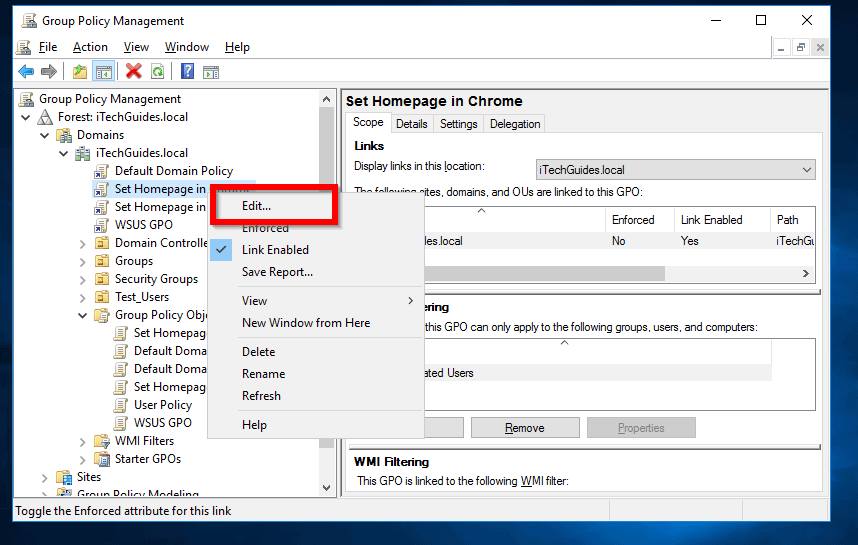This screenshot has width=858, height=545.
Task: Open Help via blue question-mark icon
Action: [187, 71]
